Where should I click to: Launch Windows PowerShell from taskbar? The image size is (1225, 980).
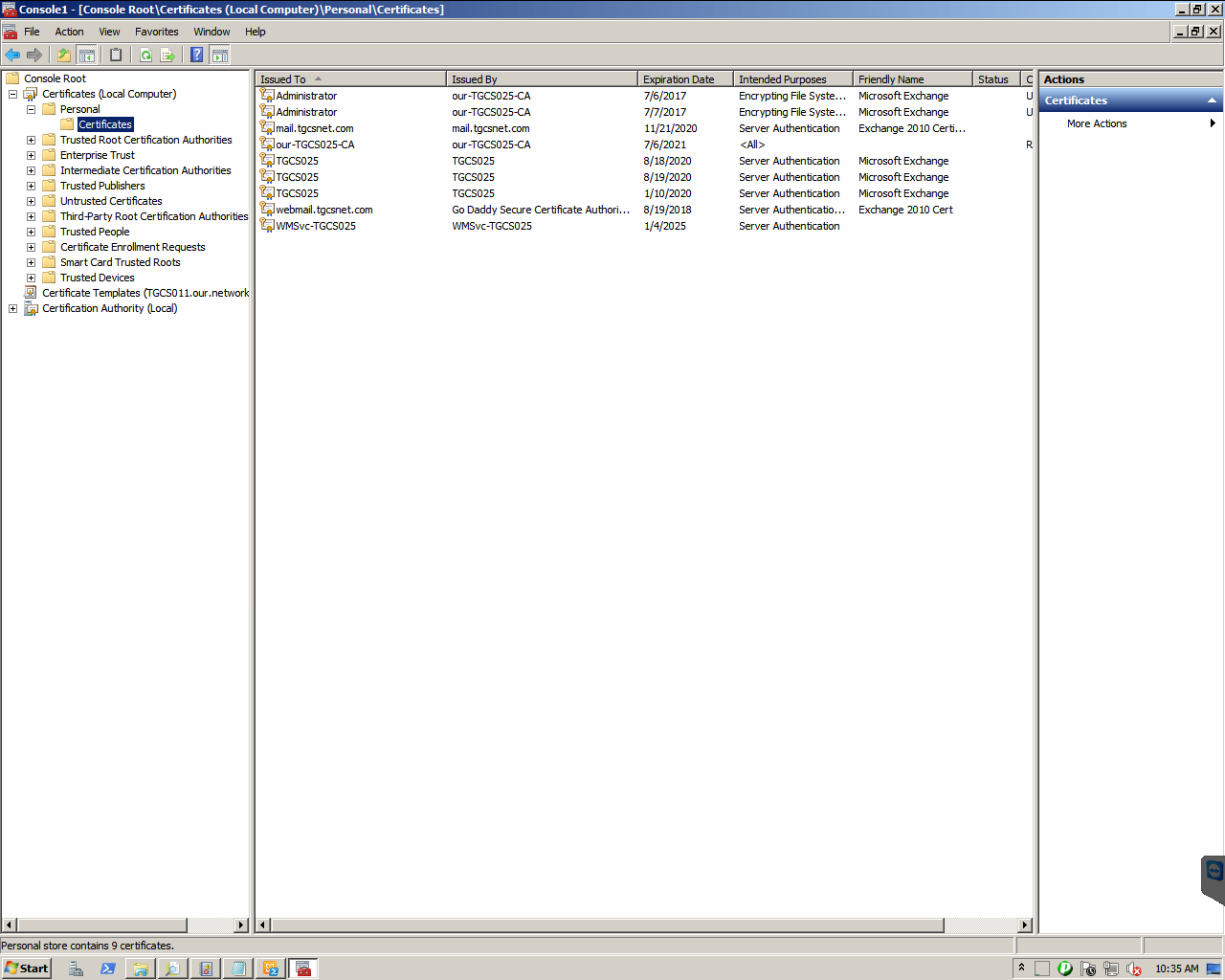[107, 969]
